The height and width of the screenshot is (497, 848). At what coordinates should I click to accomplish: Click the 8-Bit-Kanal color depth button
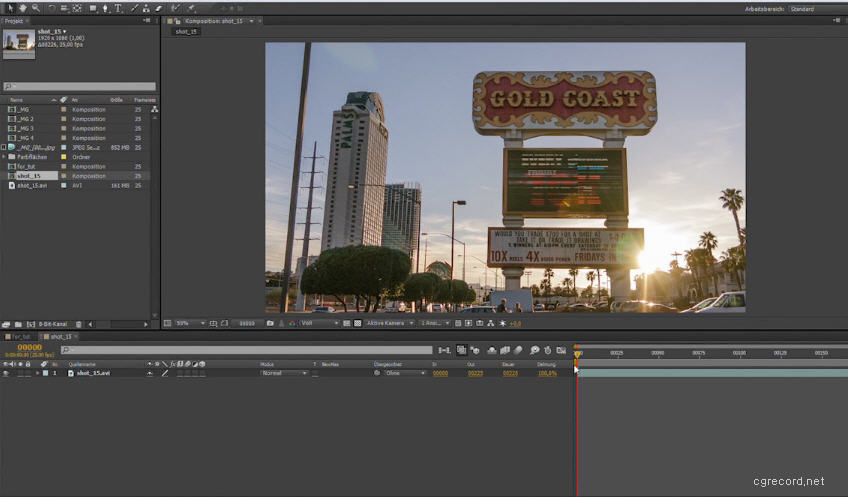[53, 324]
